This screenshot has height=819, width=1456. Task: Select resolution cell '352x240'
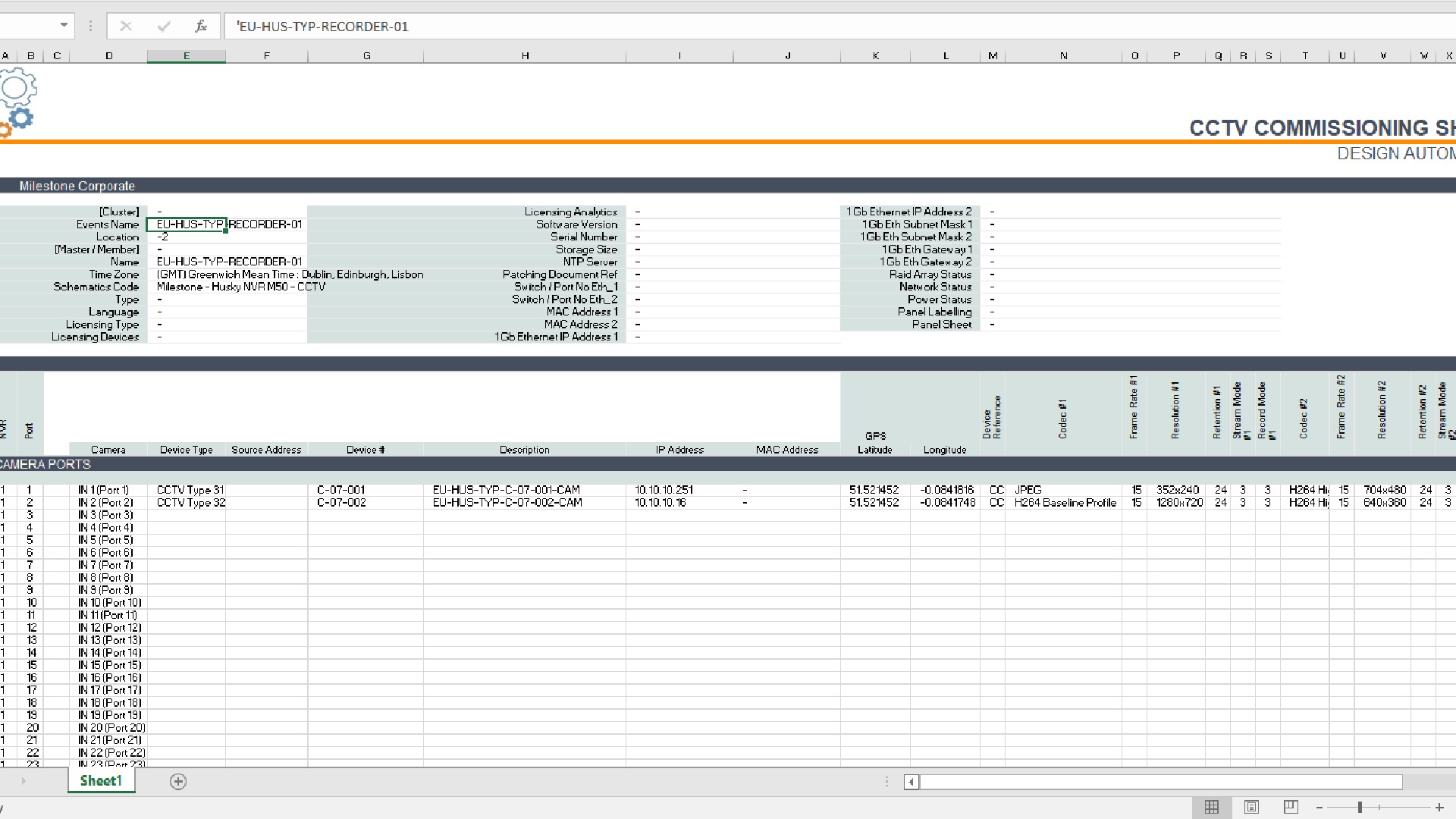click(1177, 490)
